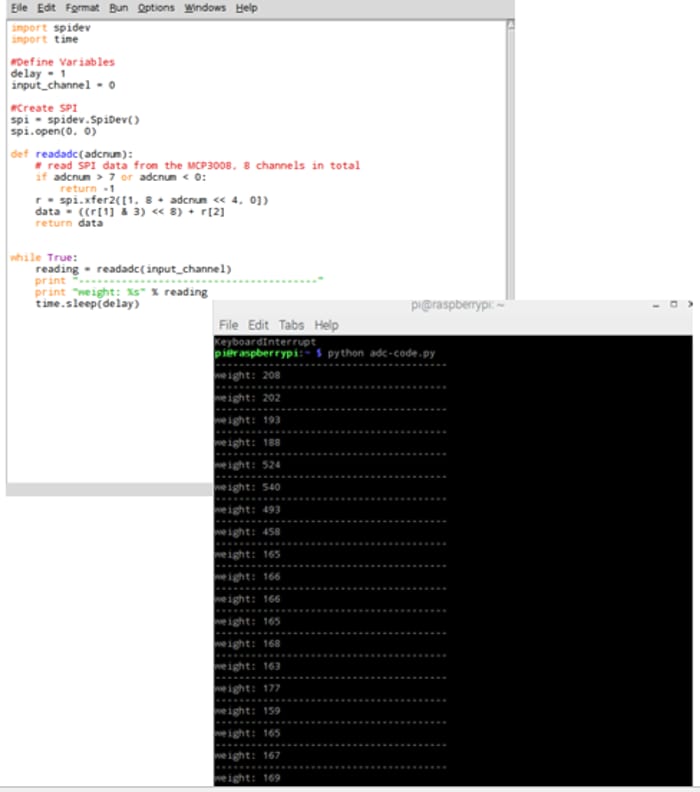Click the 'while True:' line

point(44,257)
